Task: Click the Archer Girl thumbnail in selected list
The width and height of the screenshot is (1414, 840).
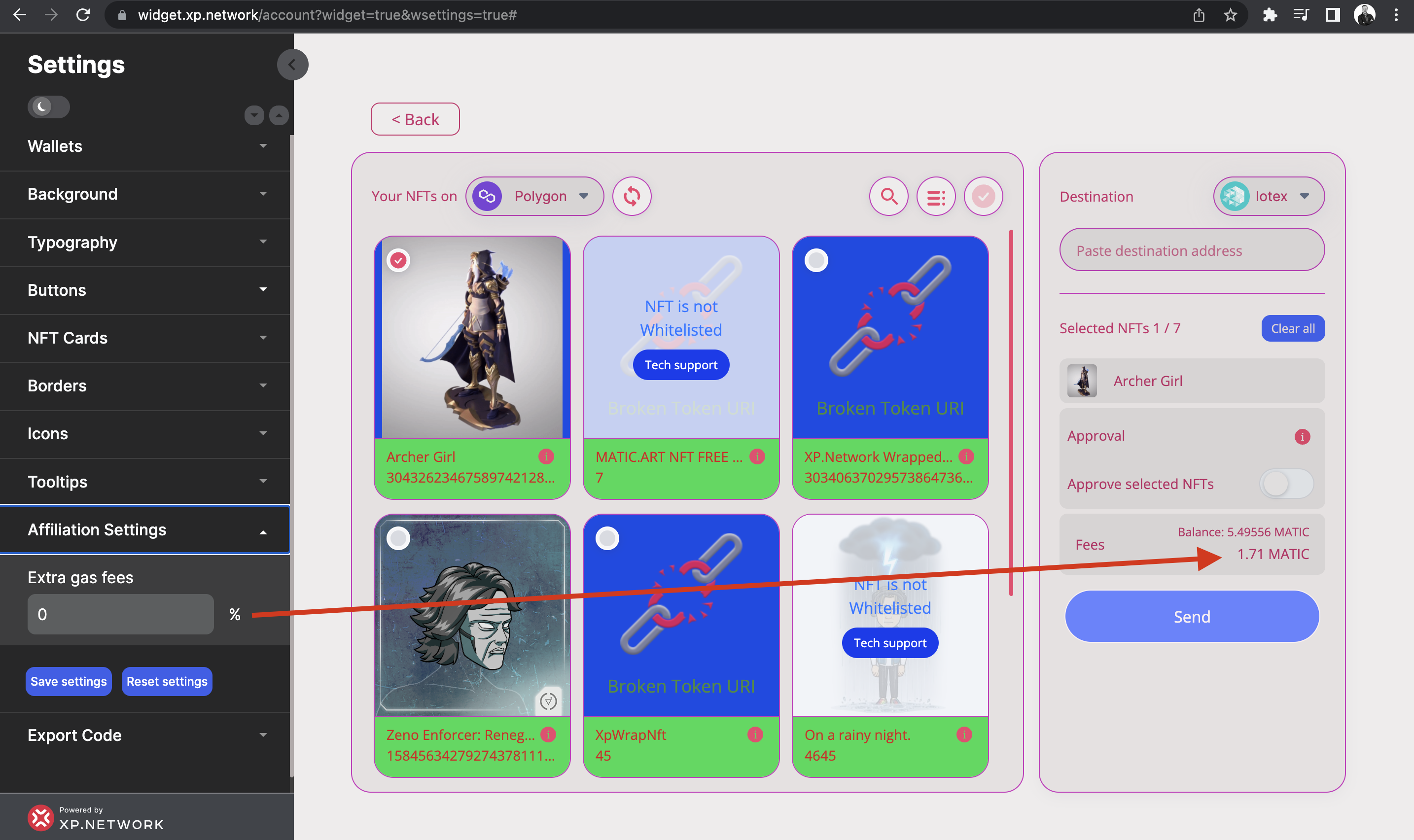Action: point(1082,381)
